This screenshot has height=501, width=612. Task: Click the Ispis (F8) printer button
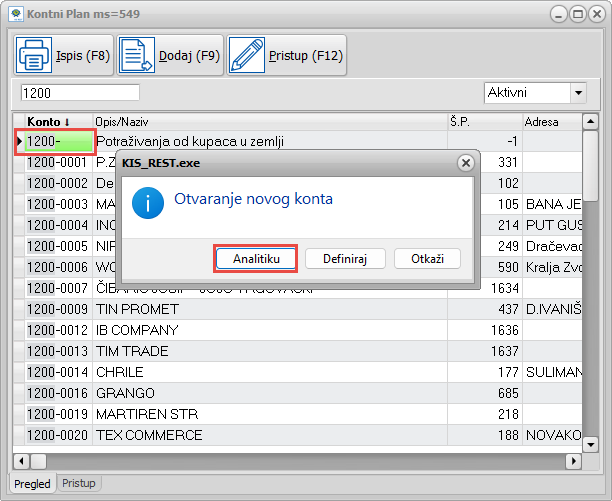(x=63, y=56)
